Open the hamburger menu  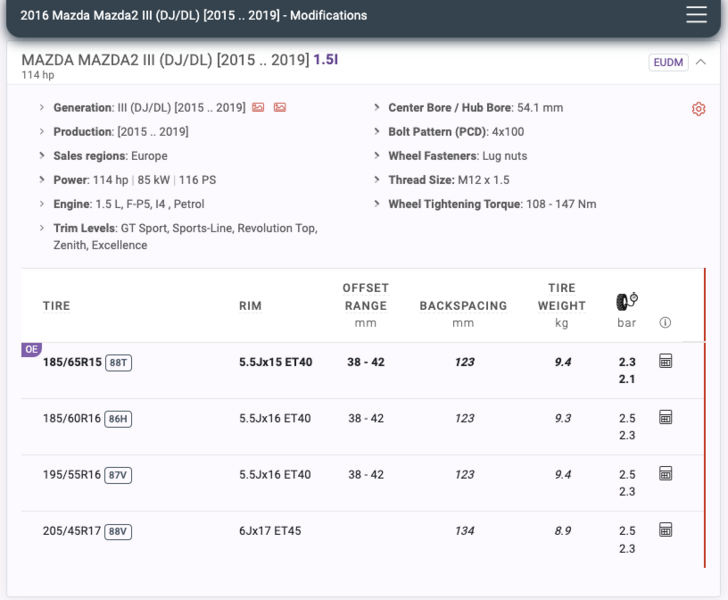696,15
